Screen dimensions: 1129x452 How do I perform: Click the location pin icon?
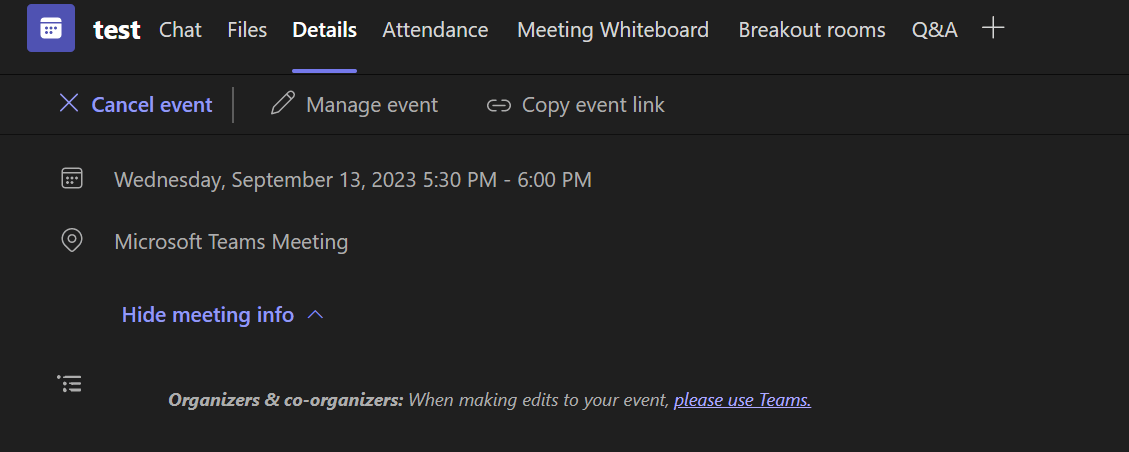[72, 241]
